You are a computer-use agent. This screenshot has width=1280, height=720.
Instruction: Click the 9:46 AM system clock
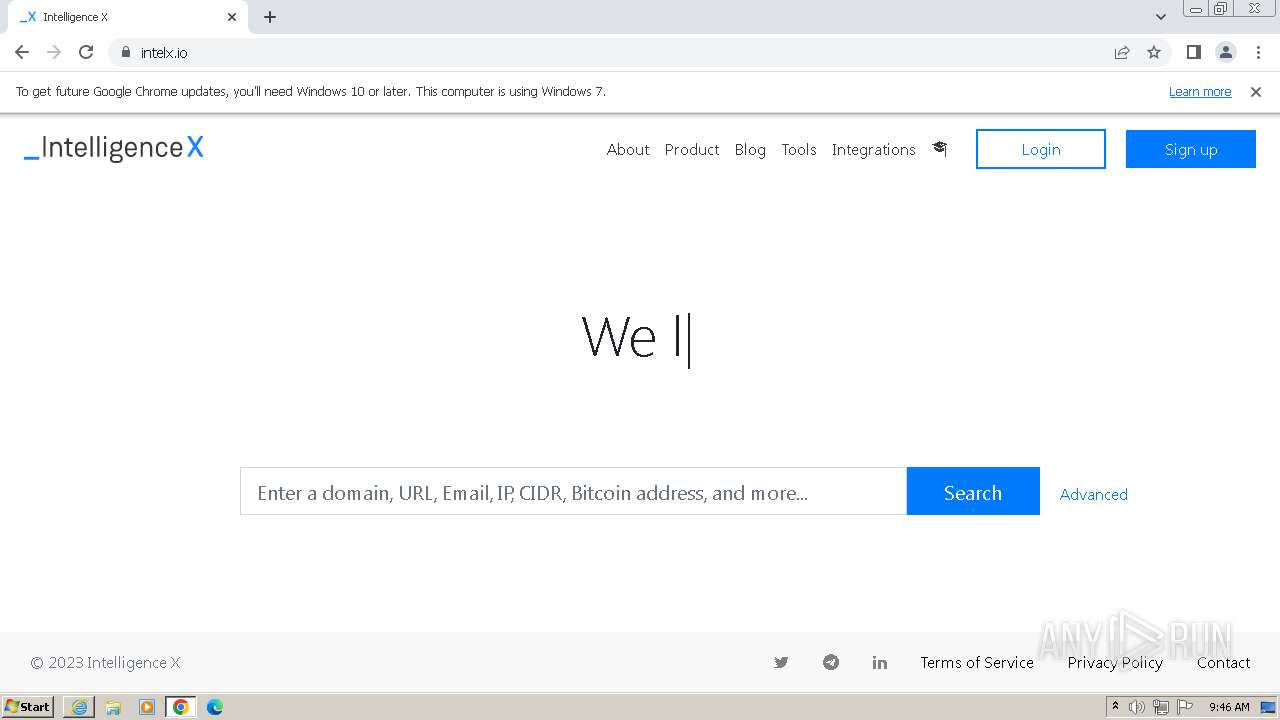[x=1229, y=707]
